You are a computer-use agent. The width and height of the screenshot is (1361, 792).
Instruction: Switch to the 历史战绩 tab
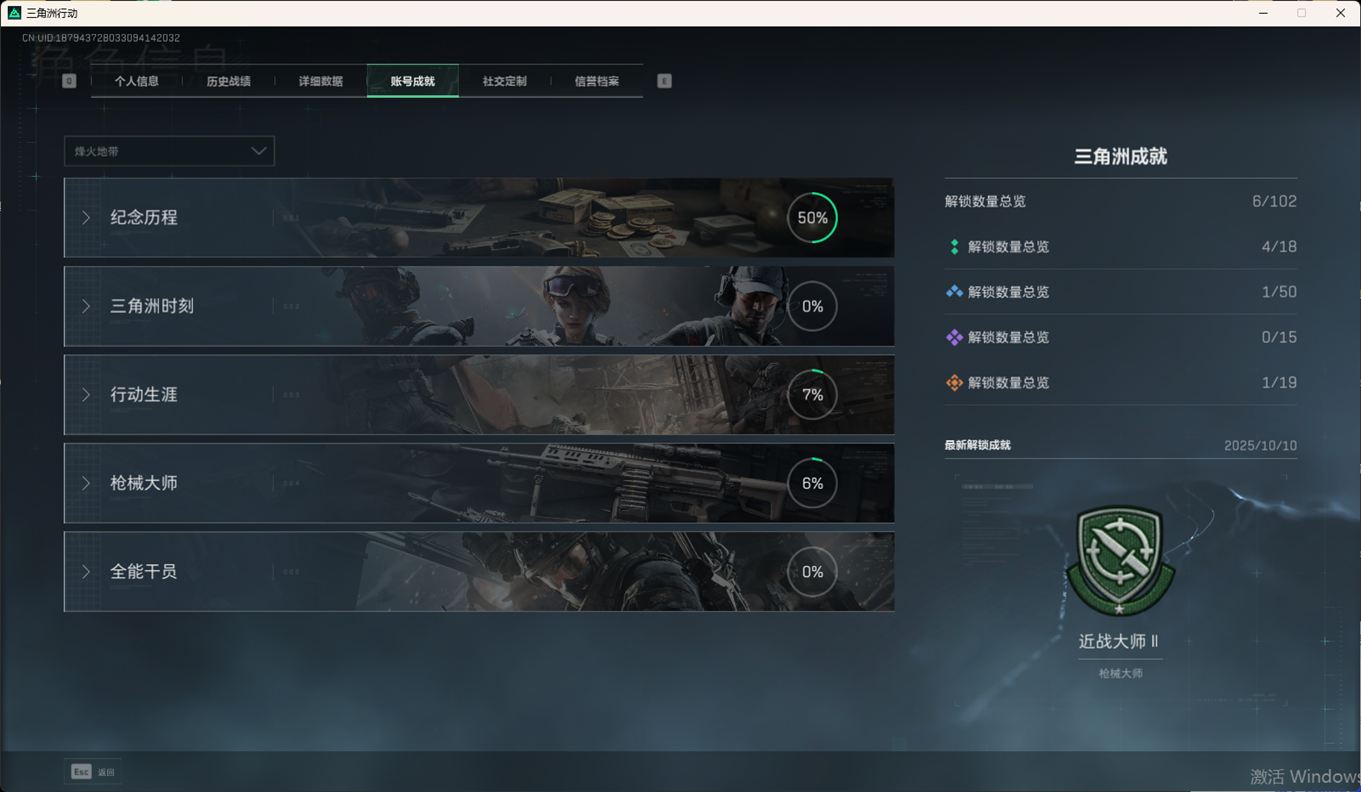pyautogui.click(x=228, y=81)
